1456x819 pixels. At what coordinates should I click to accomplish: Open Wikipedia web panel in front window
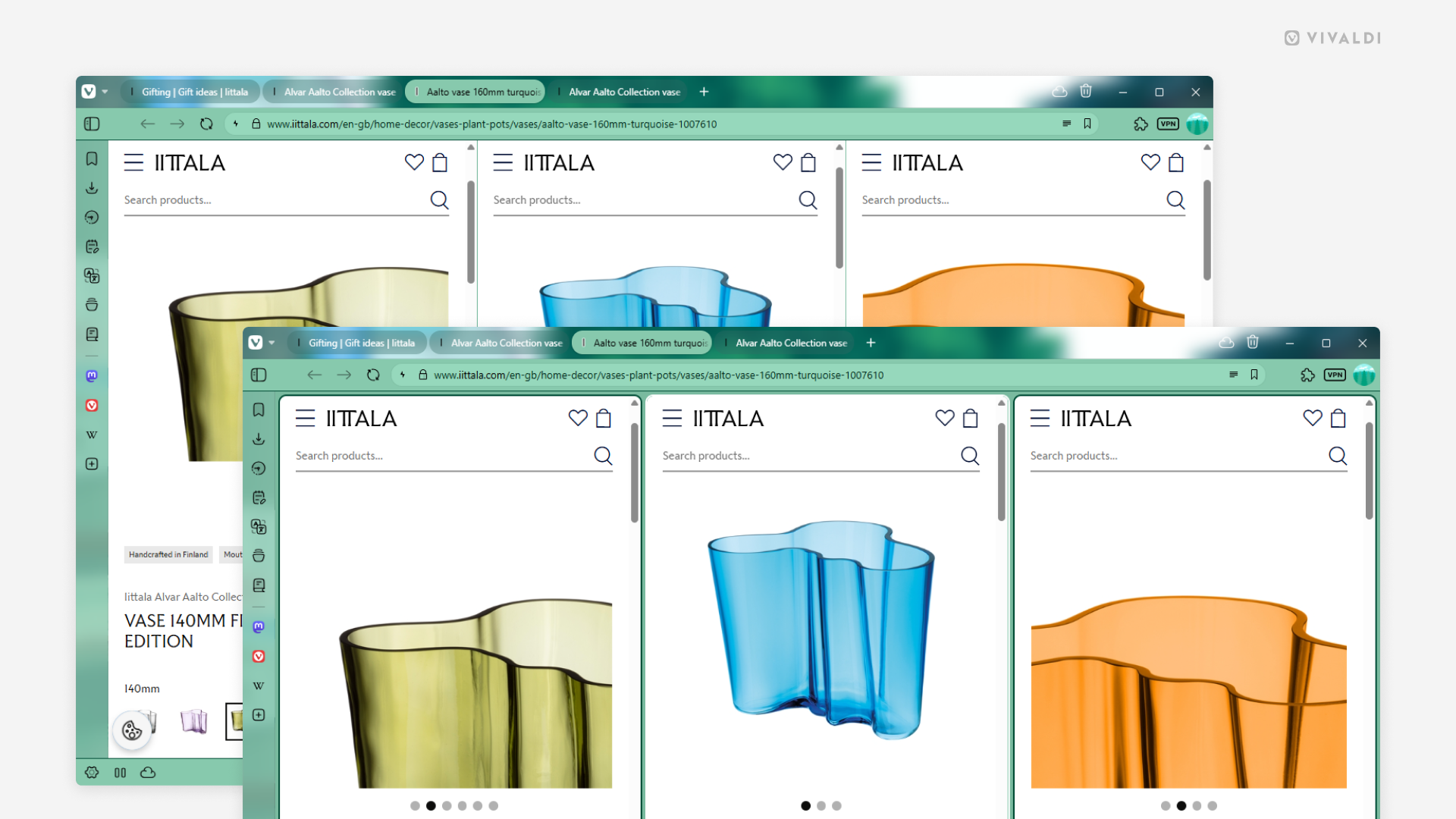[259, 686]
